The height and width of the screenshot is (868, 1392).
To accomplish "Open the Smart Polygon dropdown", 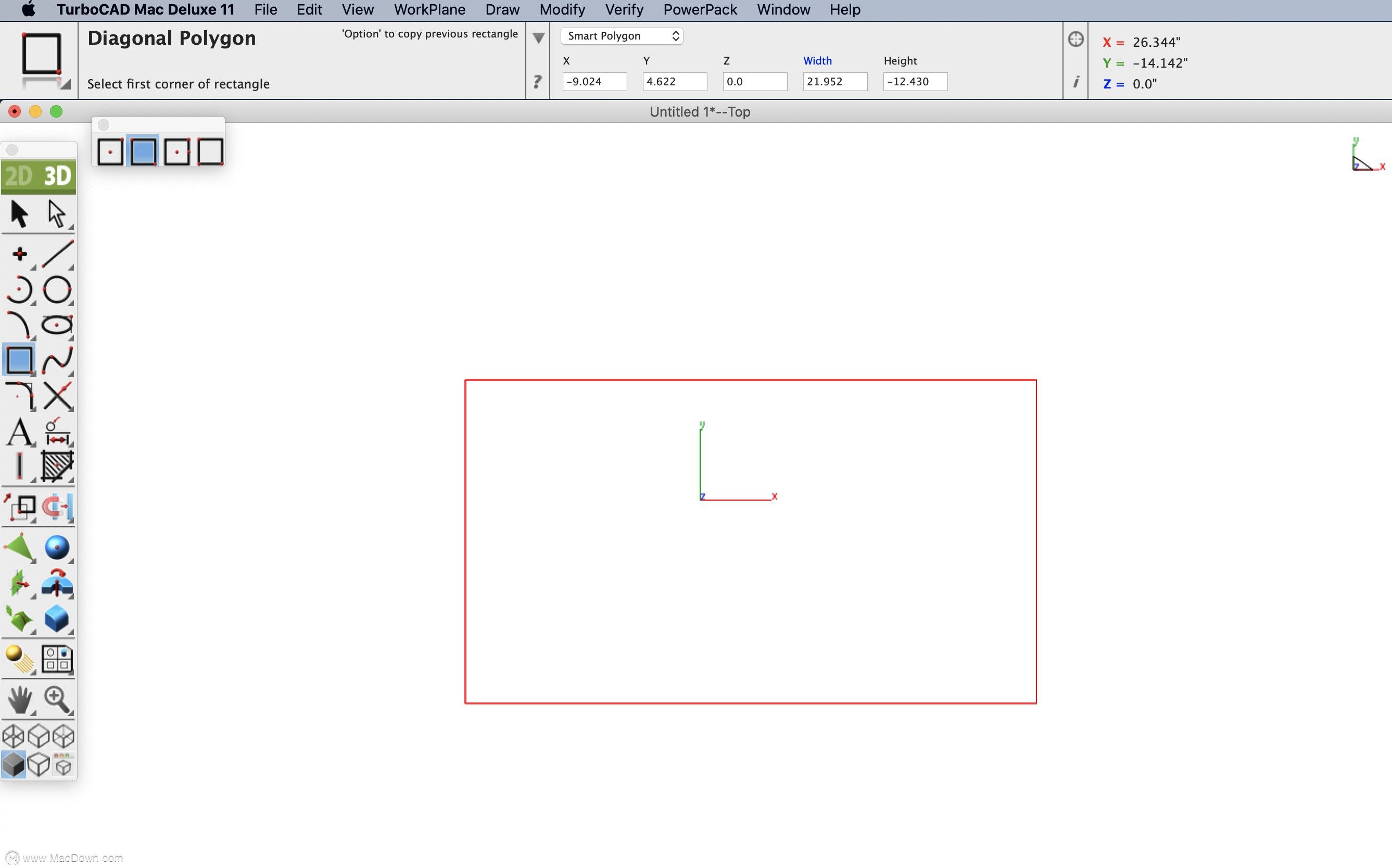I will pos(622,35).
